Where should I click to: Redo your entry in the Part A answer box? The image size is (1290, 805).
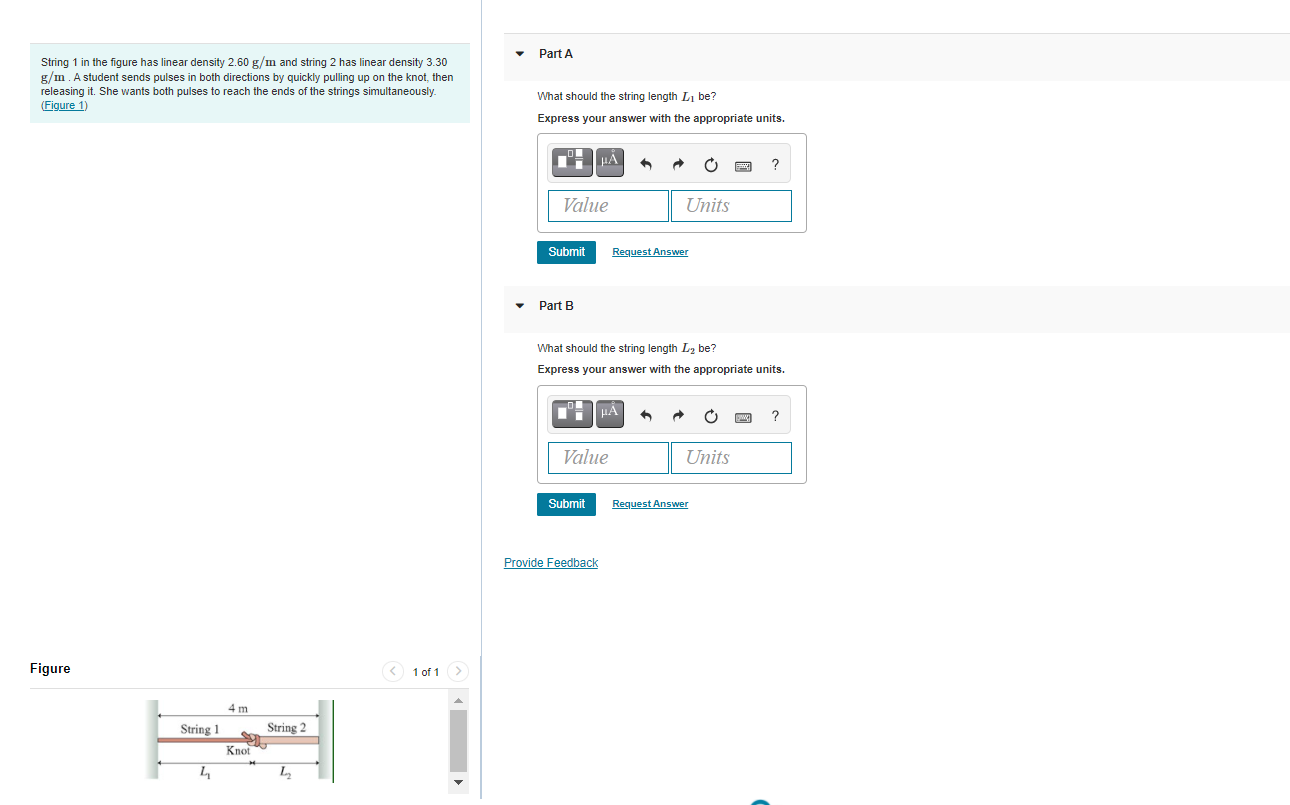point(678,163)
